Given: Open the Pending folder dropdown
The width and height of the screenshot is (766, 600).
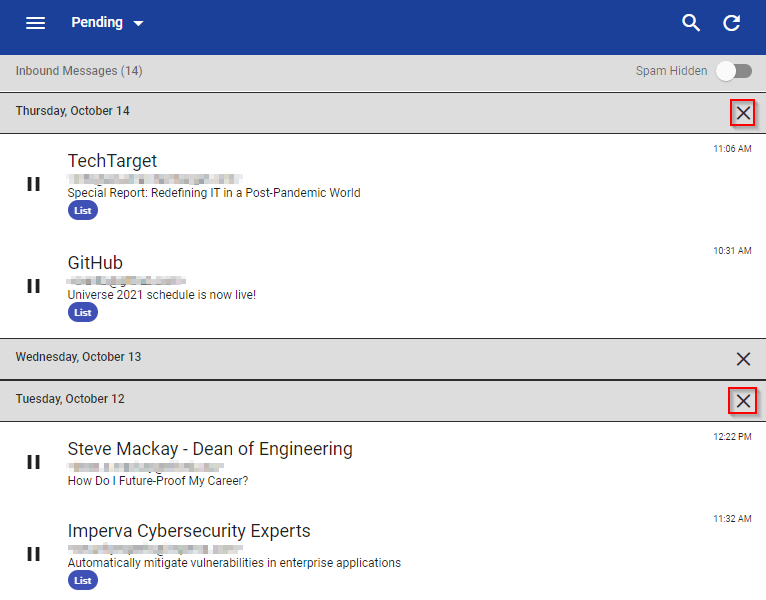Looking at the screenshot, I should pos(107,22).
